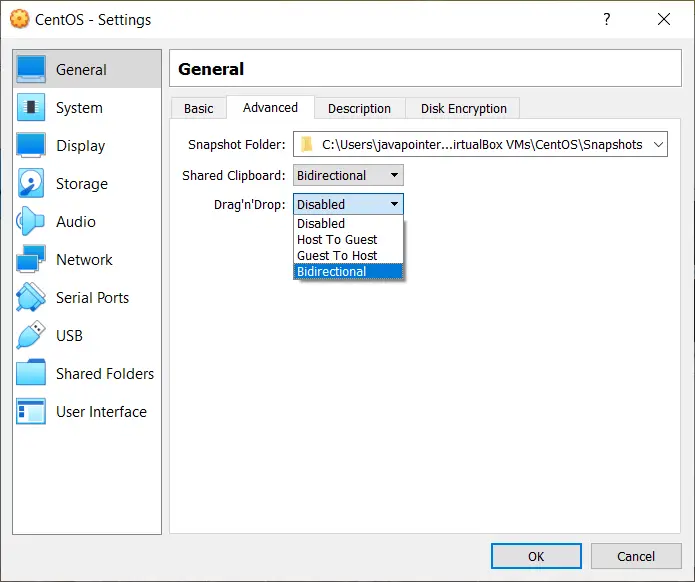Click the Serial Ports label
Viewport: 695px width, 582px height.
tap(93, 297)
